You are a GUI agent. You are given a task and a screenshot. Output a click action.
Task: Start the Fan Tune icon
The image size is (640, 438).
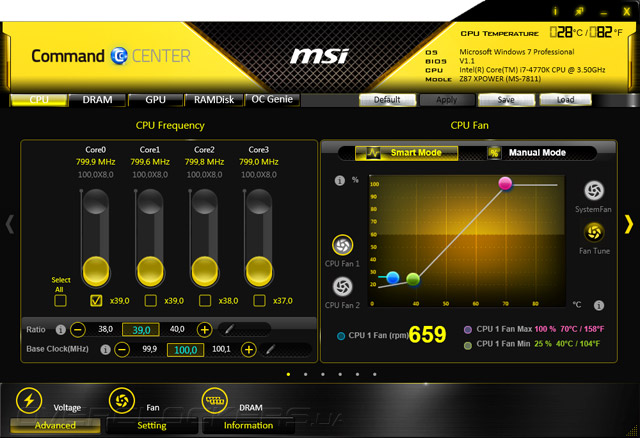coord(594,233)
